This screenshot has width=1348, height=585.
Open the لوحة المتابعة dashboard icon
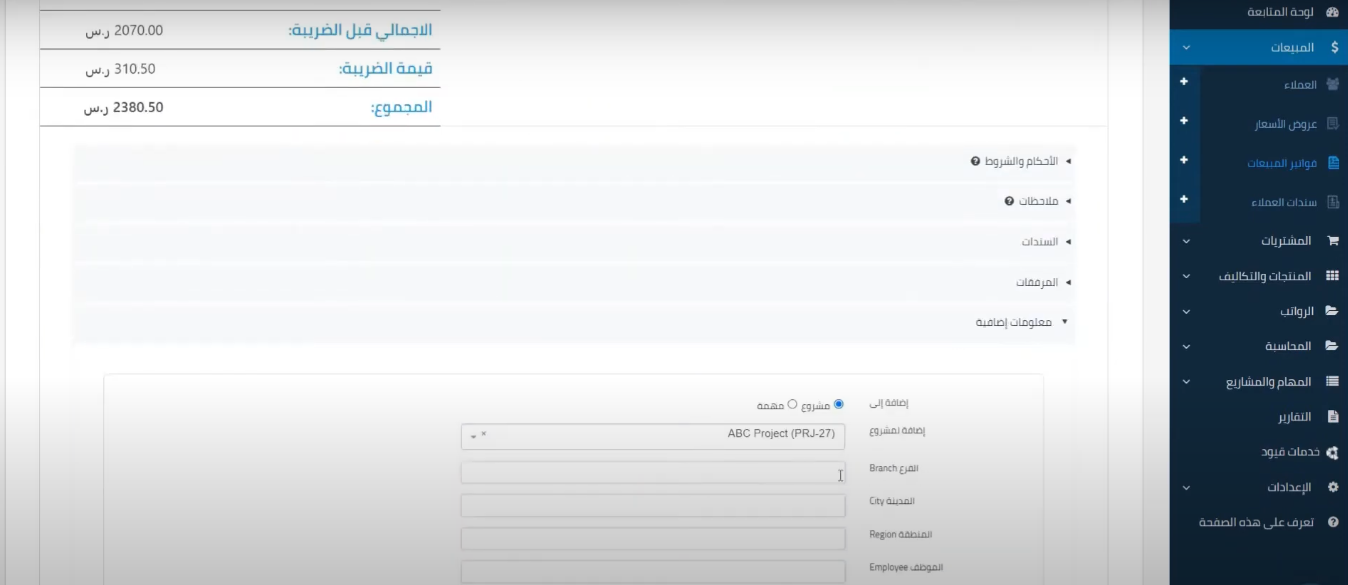[x=1330, y=13]
